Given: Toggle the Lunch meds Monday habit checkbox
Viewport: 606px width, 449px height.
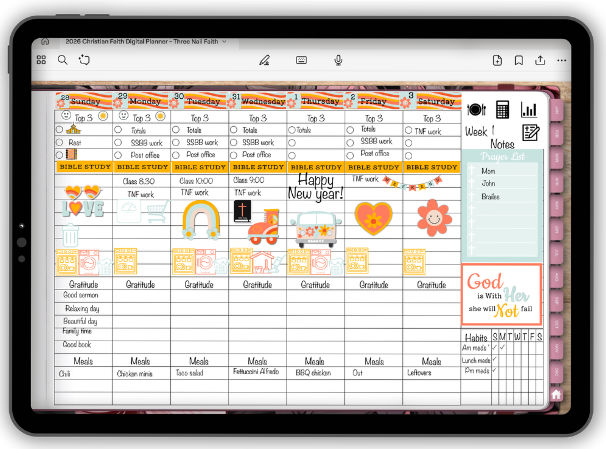Looking at the screenshot, I should (504, 358).
